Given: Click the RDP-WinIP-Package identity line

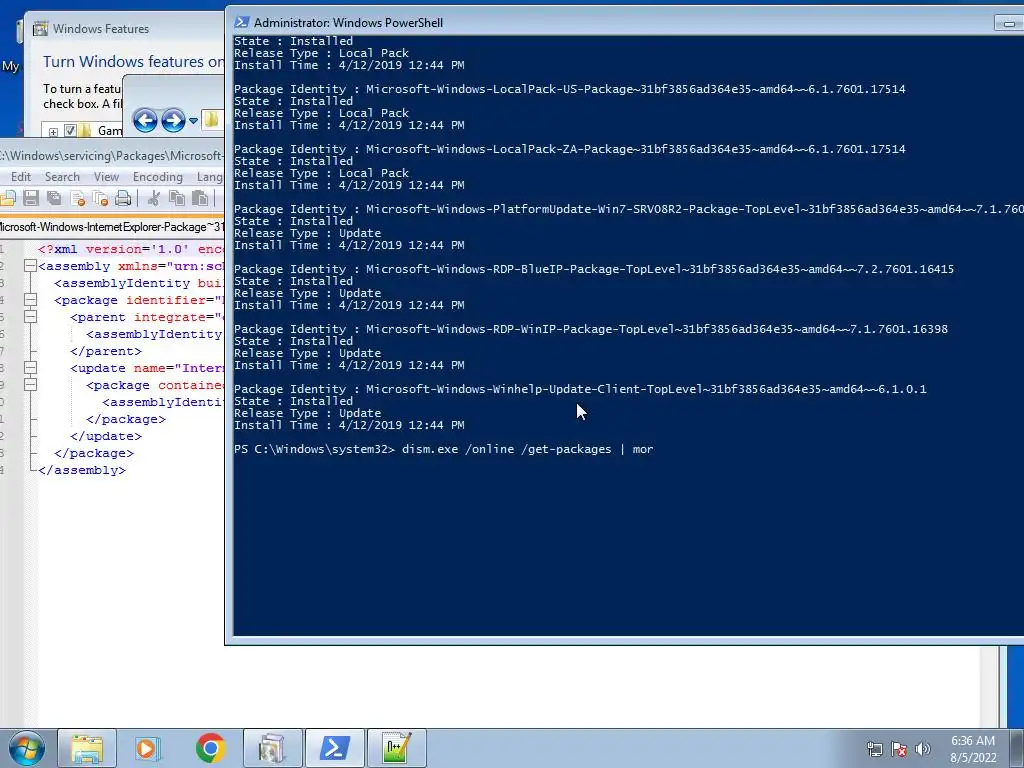Looking at the screenshot, I should (590, 329).
